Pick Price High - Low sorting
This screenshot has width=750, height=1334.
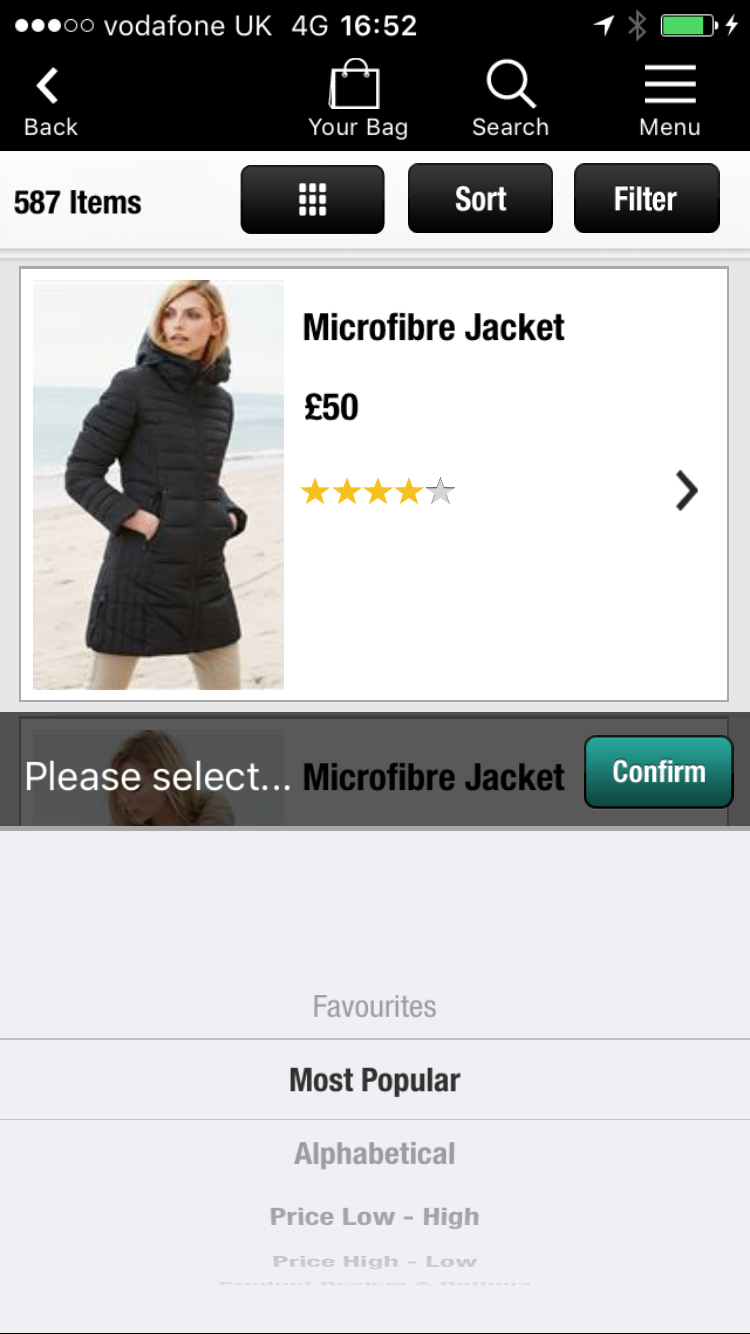click(x=375, y=1261)
